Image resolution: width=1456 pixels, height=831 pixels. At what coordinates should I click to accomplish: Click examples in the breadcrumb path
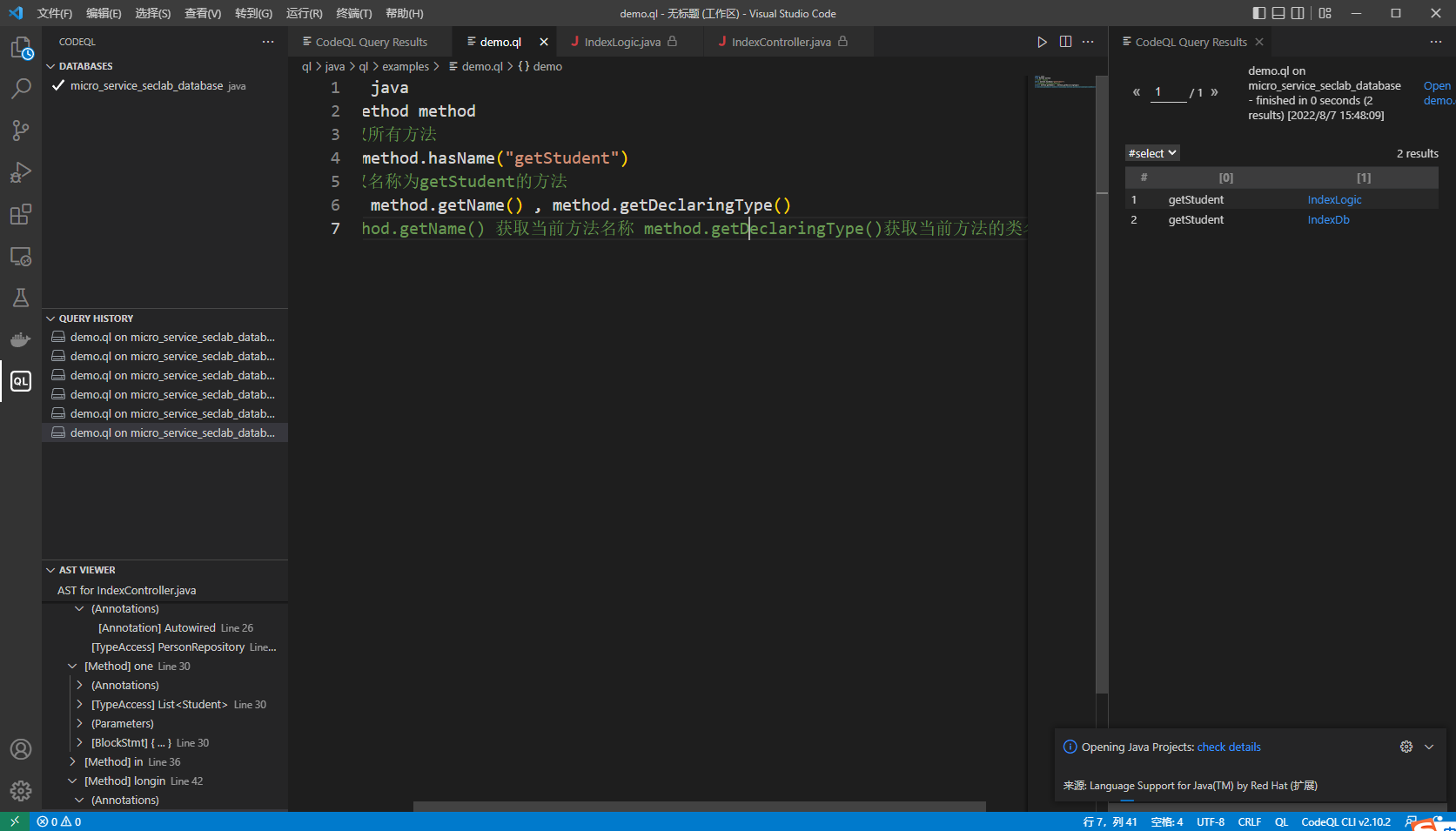tap(406, 66)
